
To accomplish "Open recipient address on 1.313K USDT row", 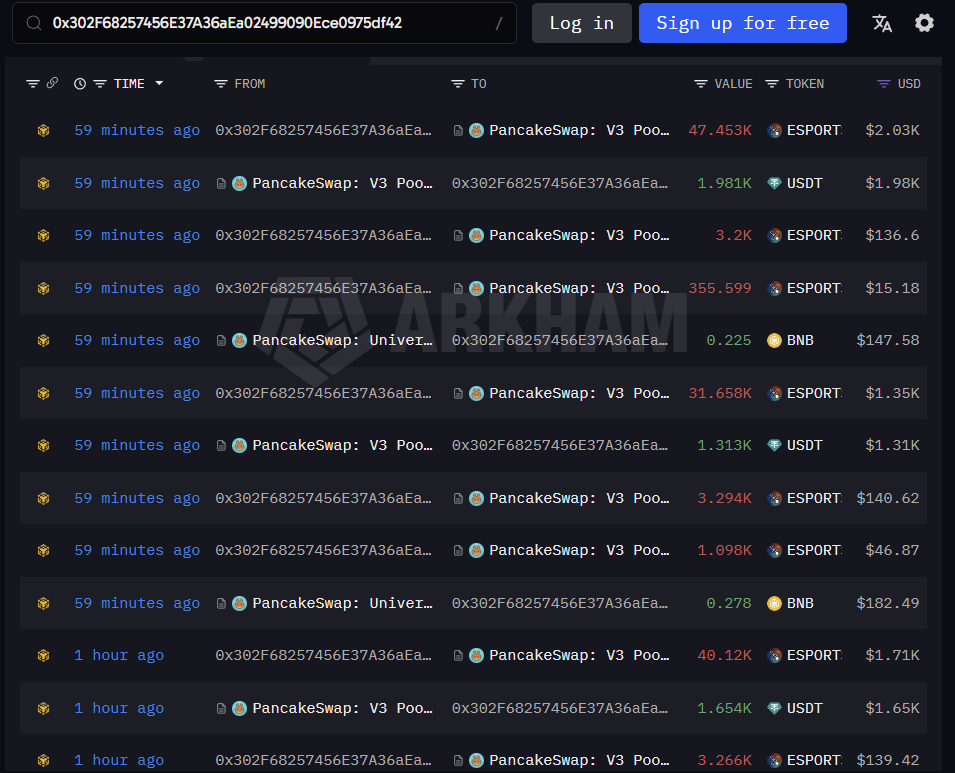I will coord(560,446).
